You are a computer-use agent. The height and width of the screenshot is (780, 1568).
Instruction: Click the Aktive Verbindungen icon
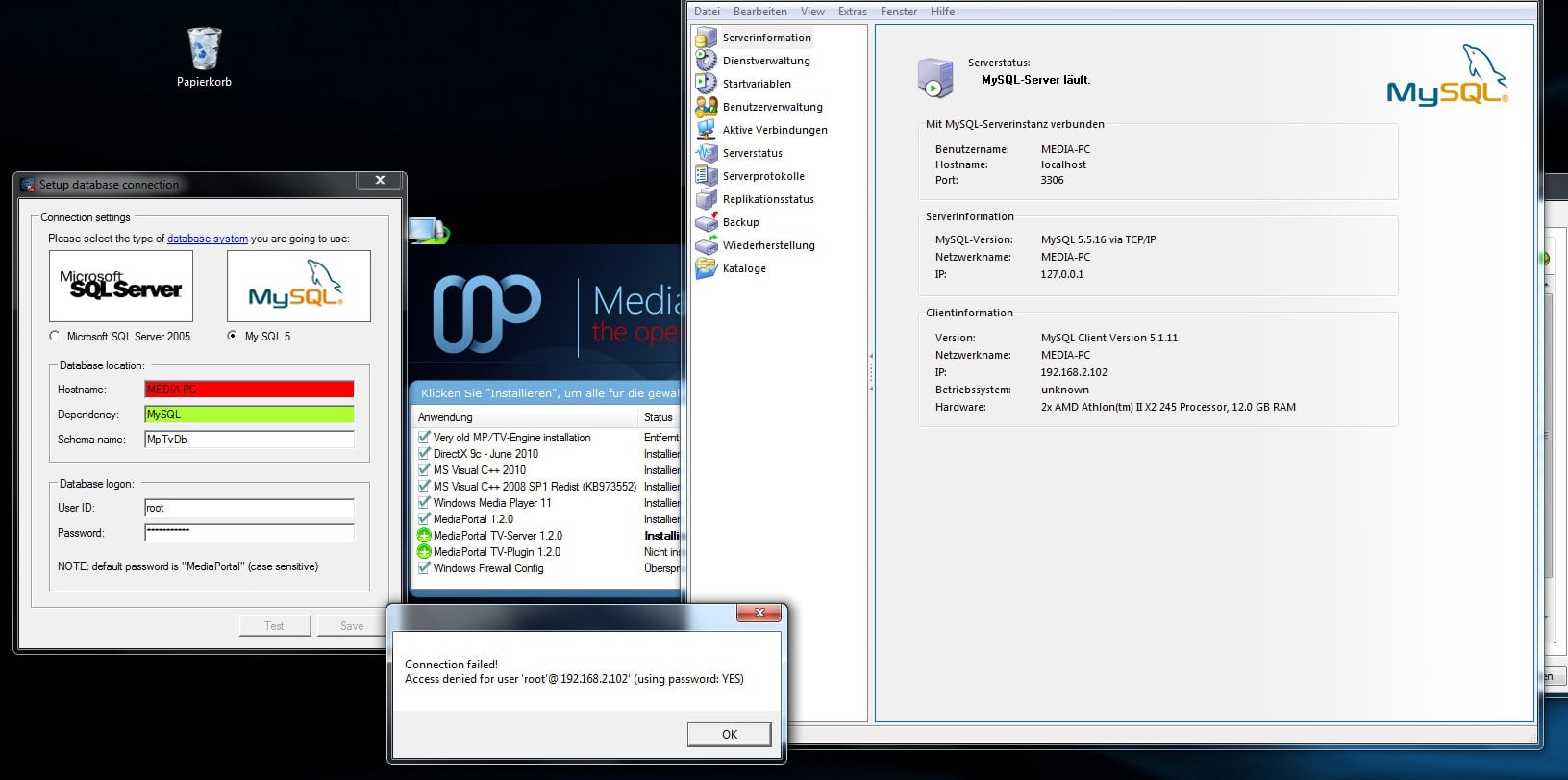coord(706,130)
